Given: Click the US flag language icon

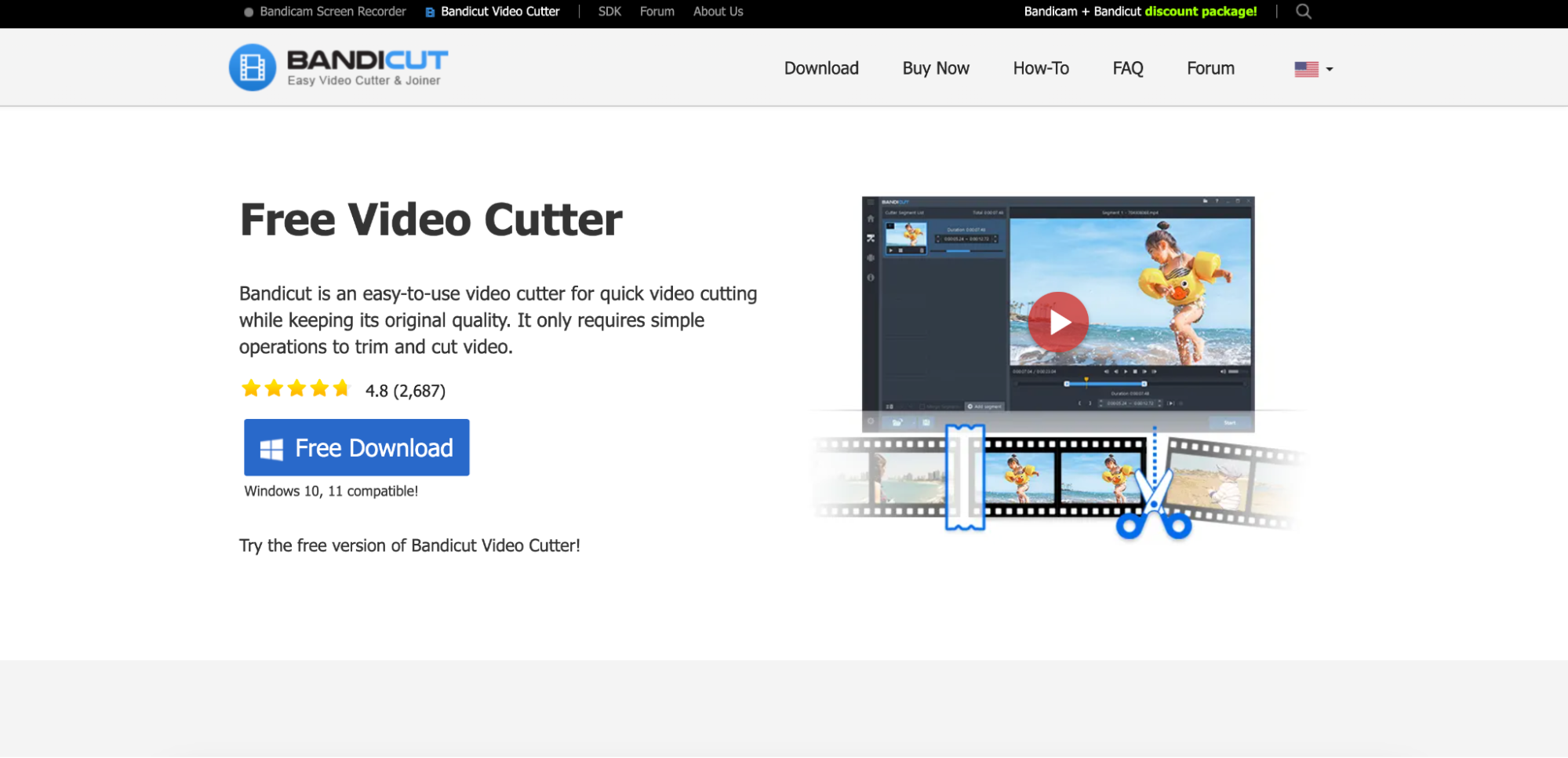Looking at the screenshot, I should (1306, 69).
